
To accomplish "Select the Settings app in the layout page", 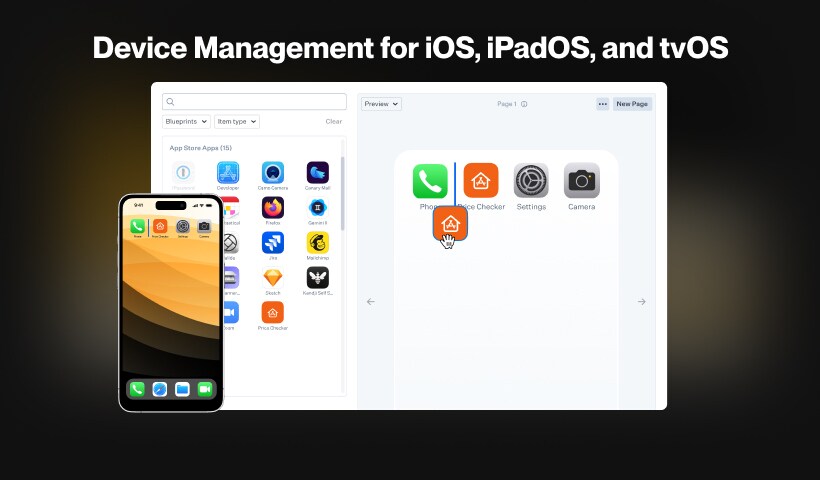I will pyautogui.click(x=531, y=180).
